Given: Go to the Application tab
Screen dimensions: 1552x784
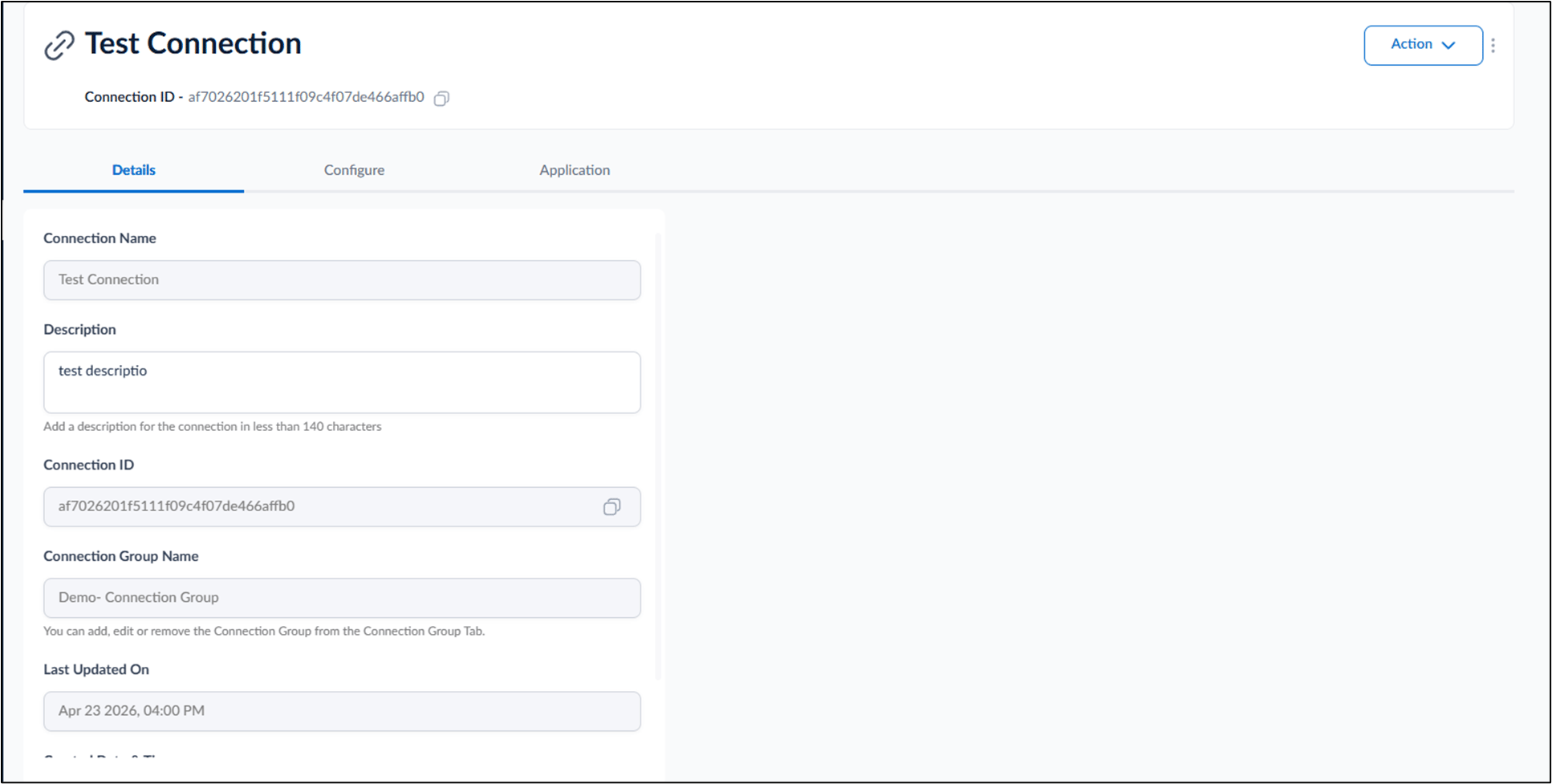Looking at the screenshot, I should pos(575,170).
